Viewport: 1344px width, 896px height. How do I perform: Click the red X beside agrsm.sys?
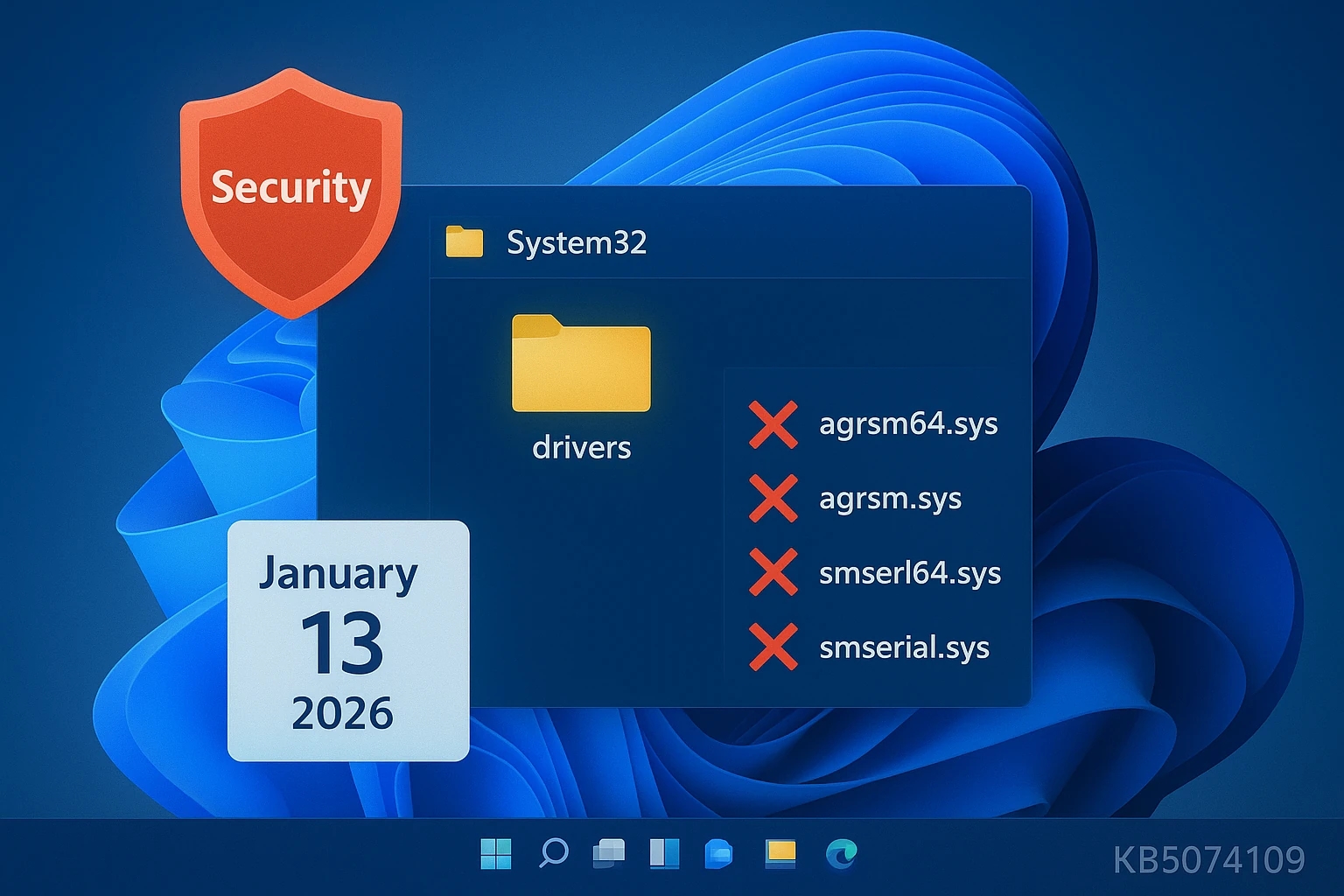click(773, 499)
